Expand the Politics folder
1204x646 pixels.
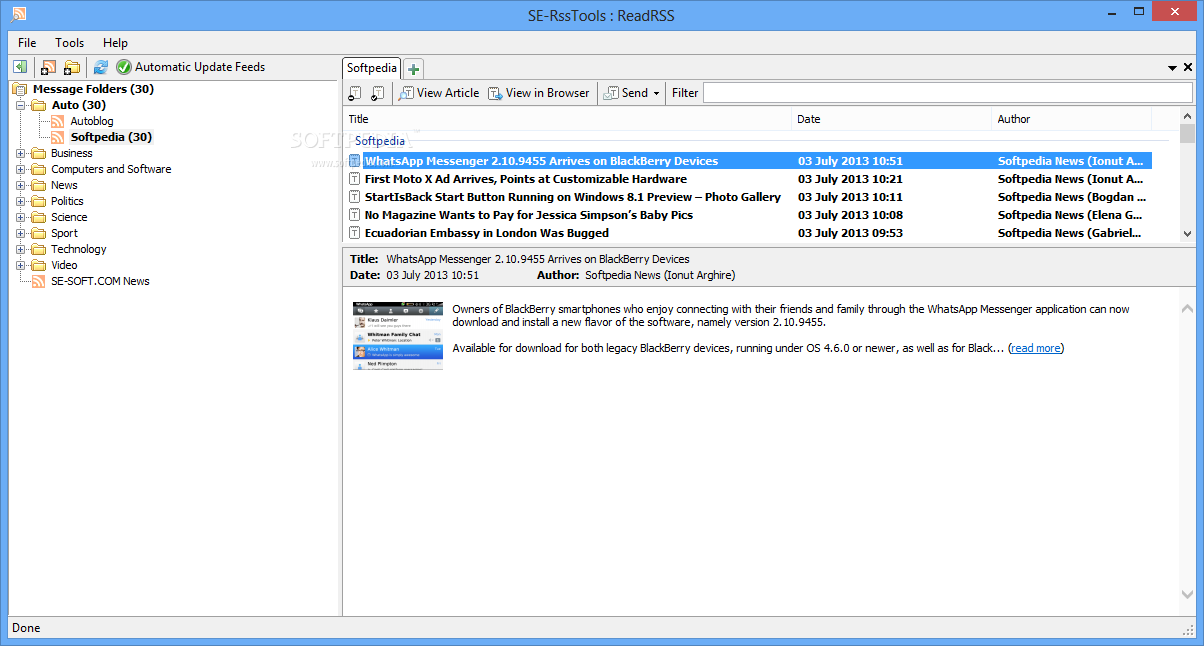(x=21, y=201)
